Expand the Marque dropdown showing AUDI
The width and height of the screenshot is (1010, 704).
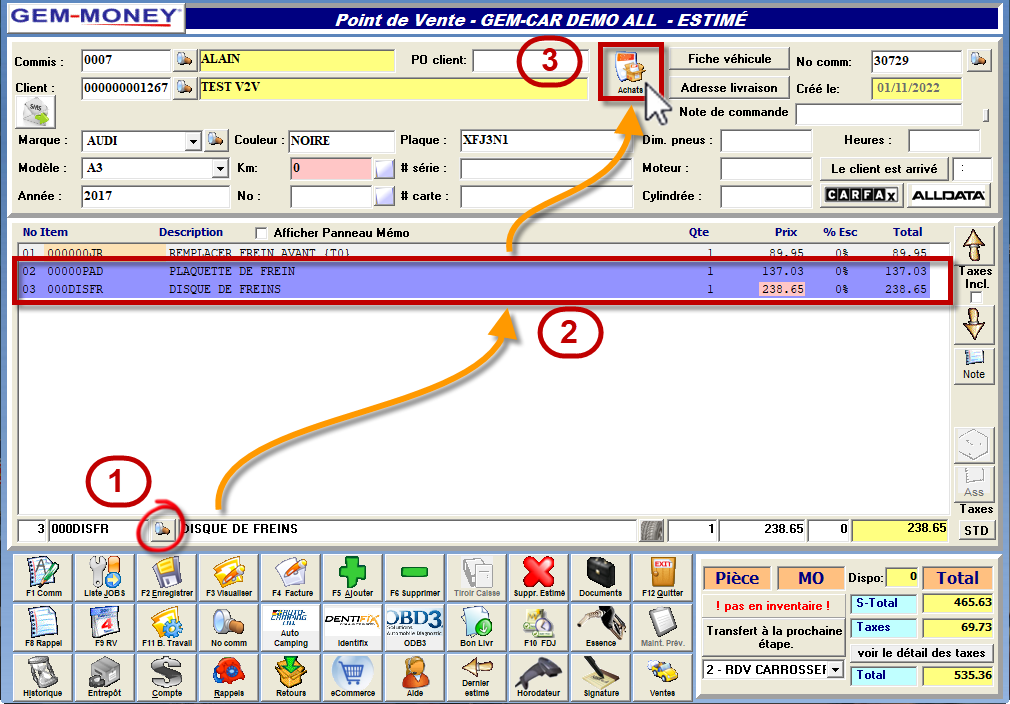pyautogui.click(x=193, y=141)
